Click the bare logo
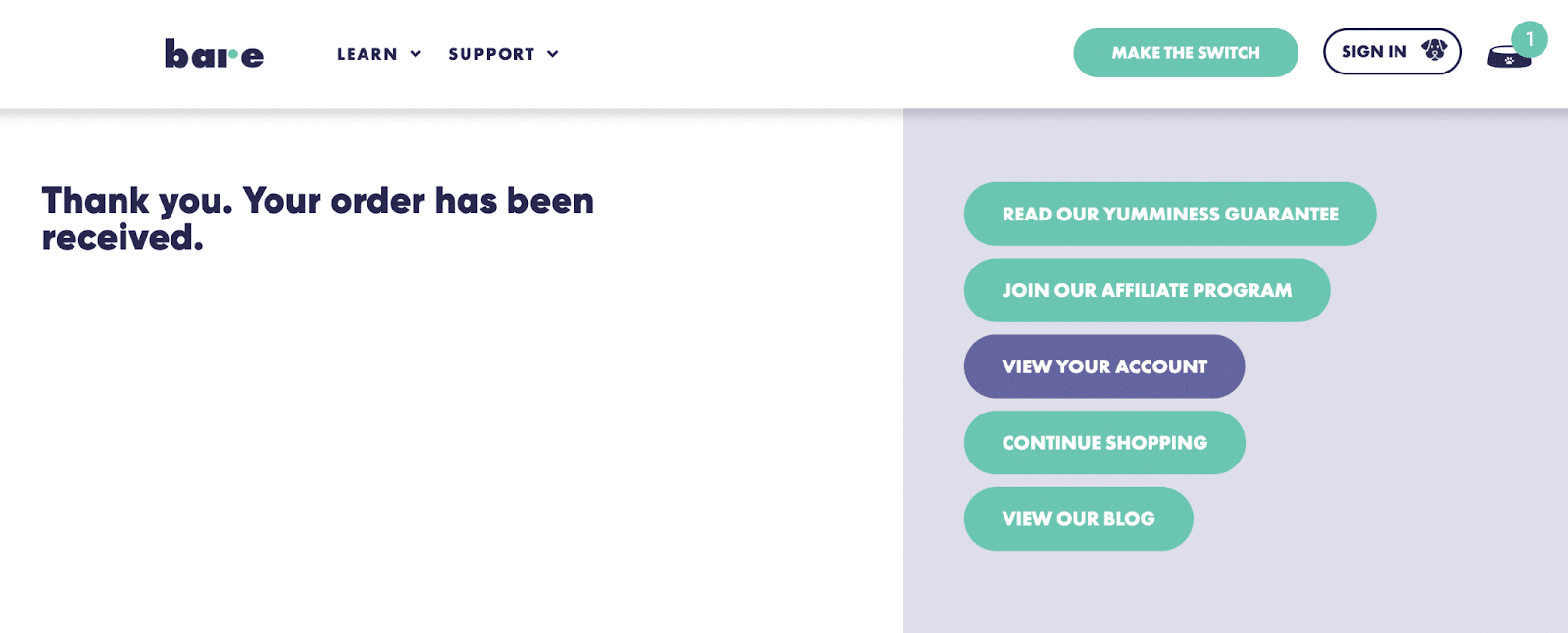The height and width of the screenshot is (633, 1568). coord(214,54)
